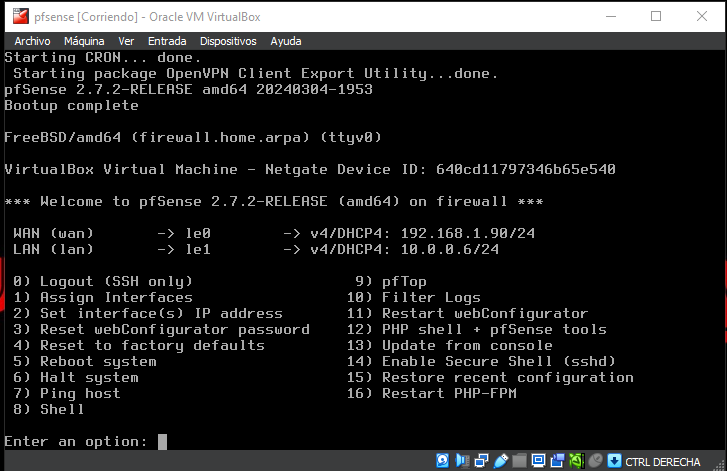Click the hard disk activity status icon
The height and width of the screenshot is (471, 727).
442,461
